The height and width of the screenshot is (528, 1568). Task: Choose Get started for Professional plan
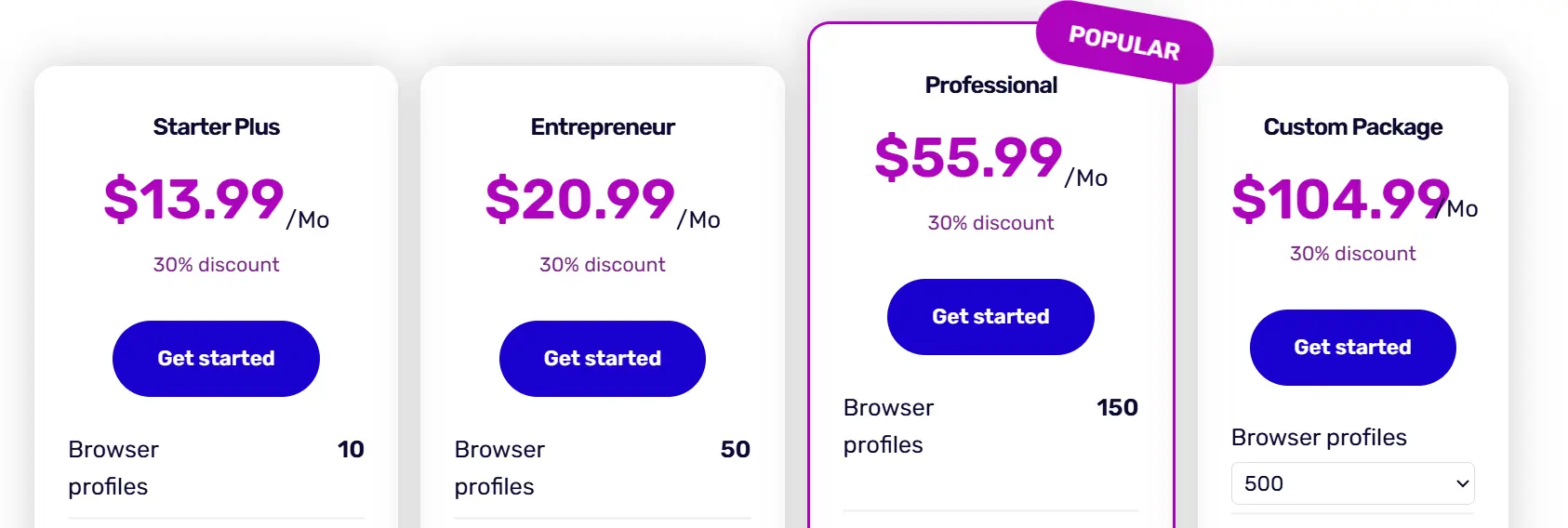(990, 317)
